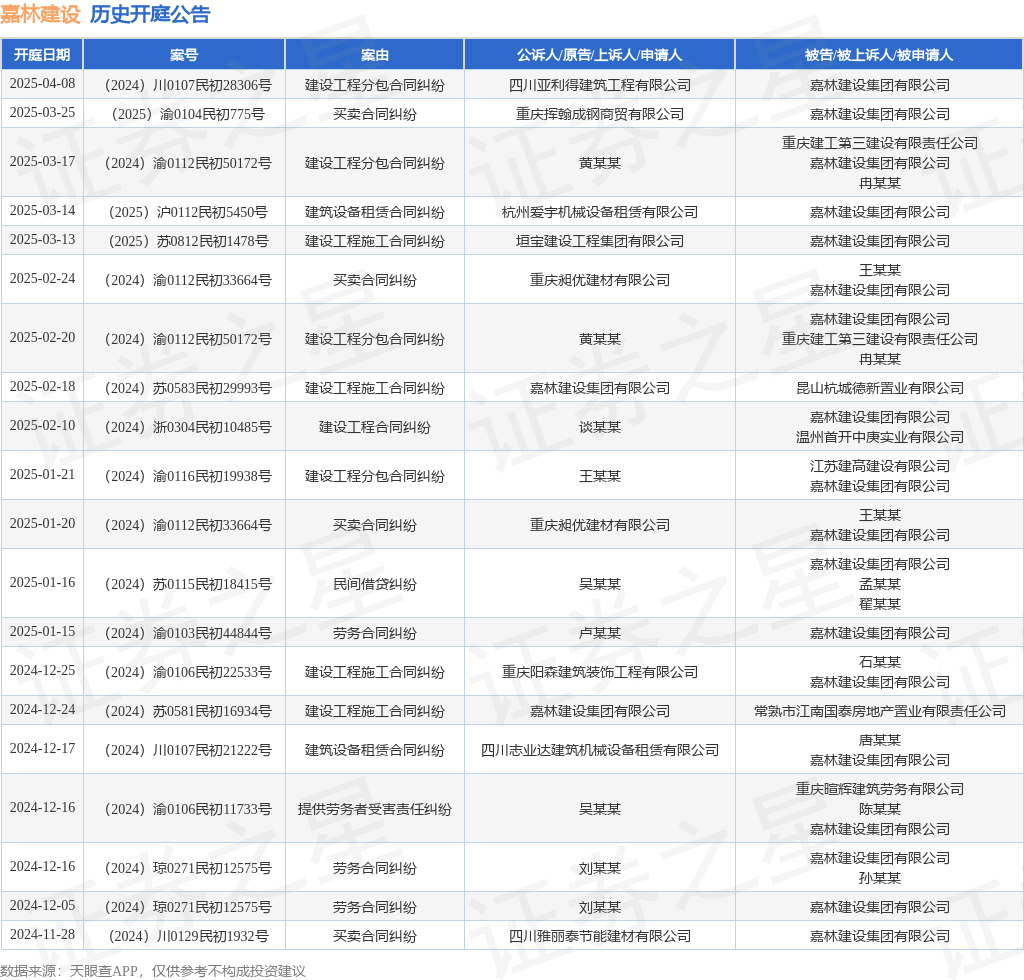Click case number (2024)川0129民初1932号

coord(188,937)
